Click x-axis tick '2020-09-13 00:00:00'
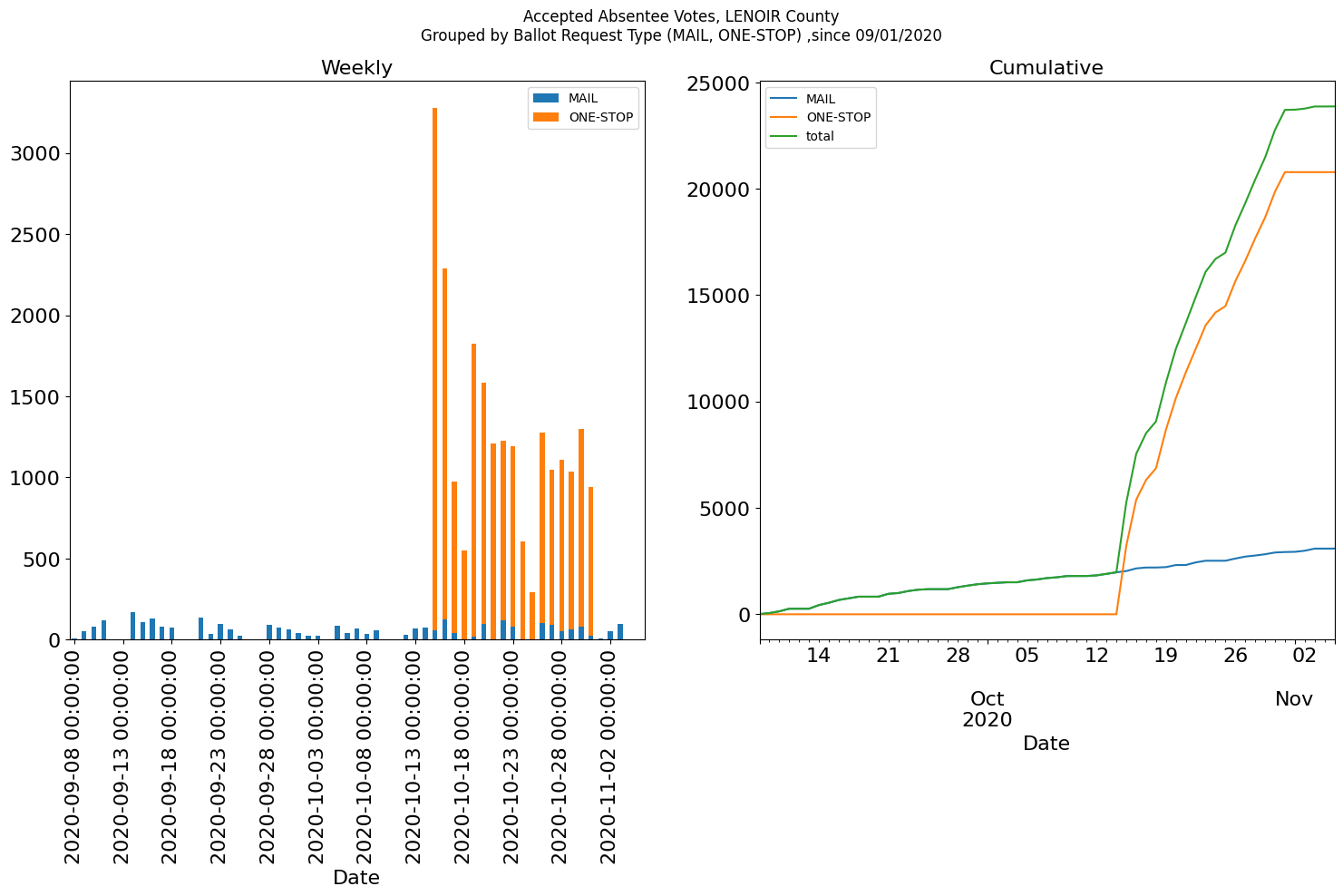This screenshot has height=896, width=1343. click(122, 755)
